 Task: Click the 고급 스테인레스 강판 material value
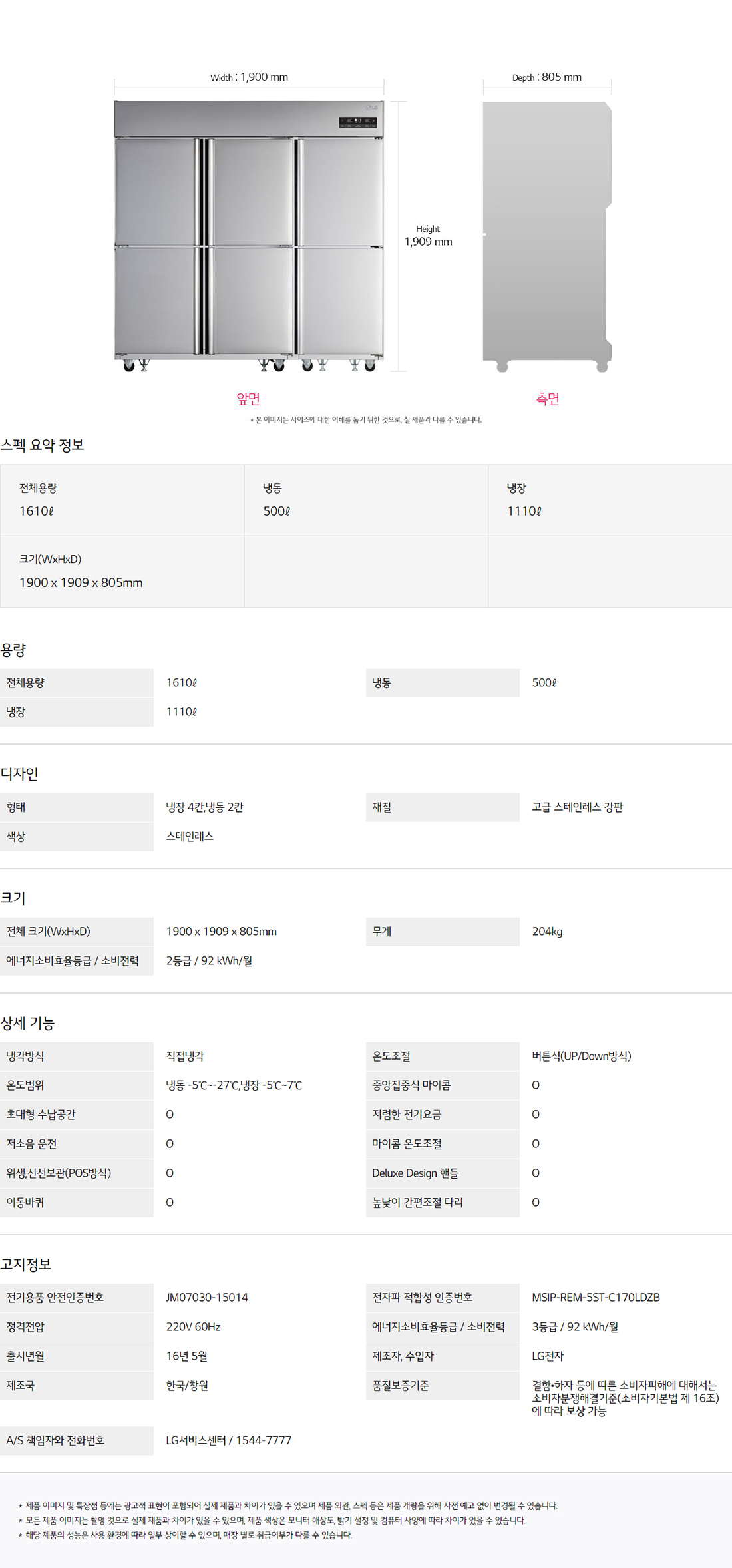pos(577,807)
